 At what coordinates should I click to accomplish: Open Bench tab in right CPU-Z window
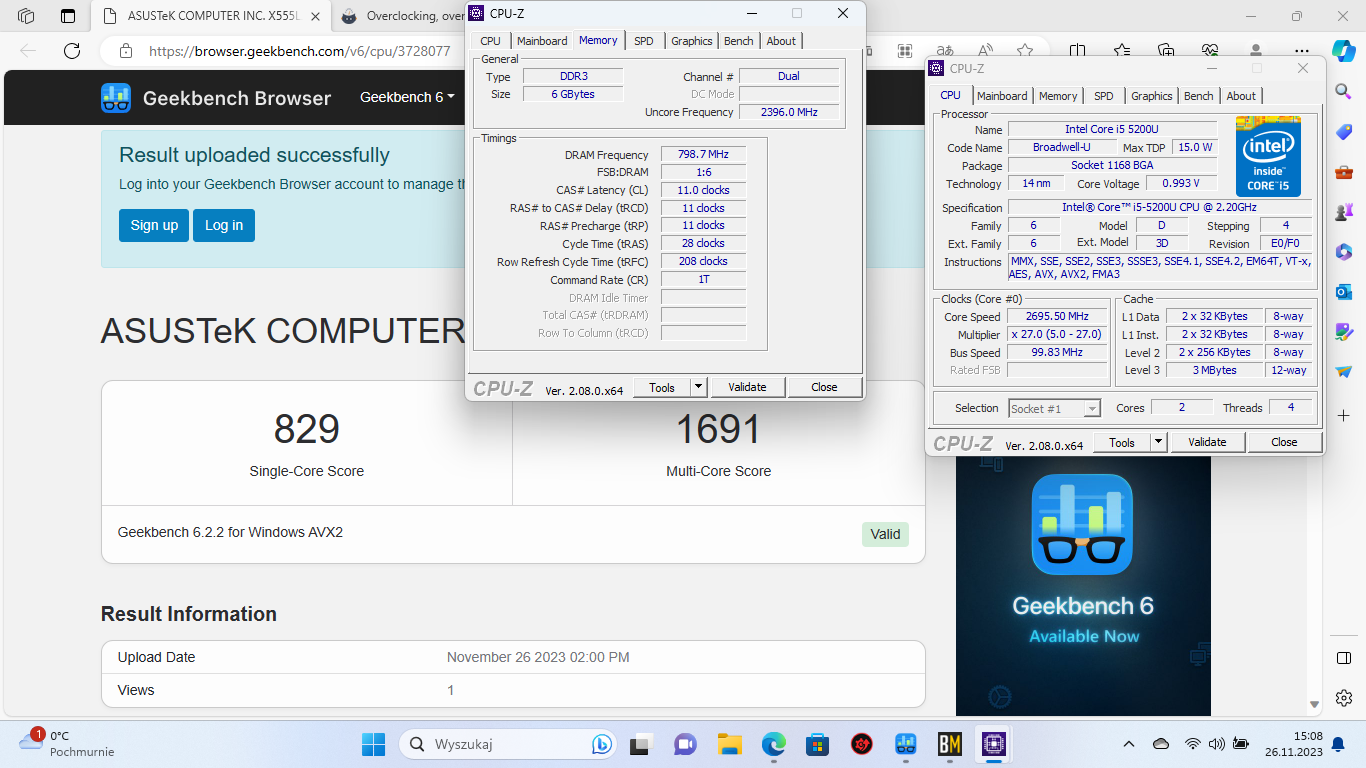pos(1199,96)
